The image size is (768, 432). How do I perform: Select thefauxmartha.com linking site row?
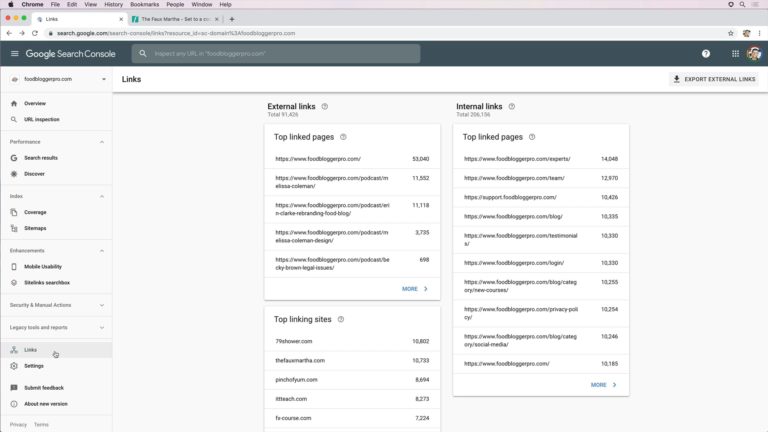(x=352, y=360)
